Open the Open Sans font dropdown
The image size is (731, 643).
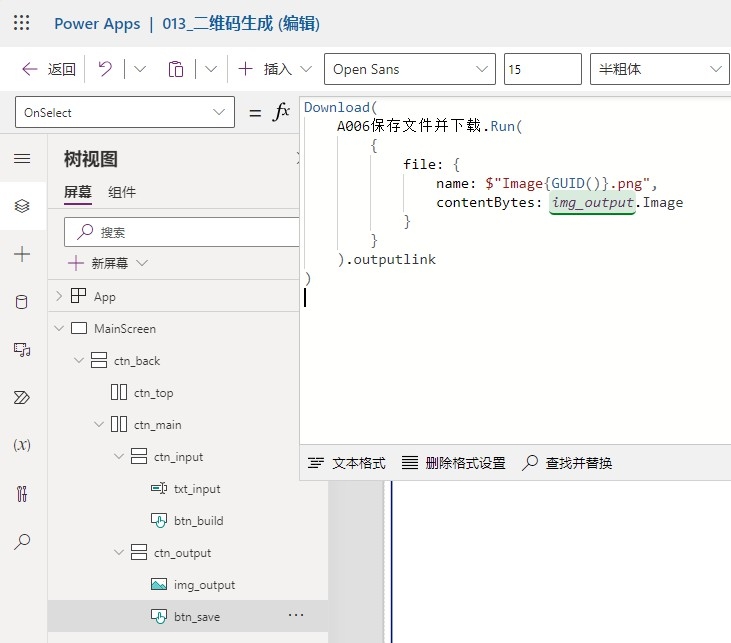[x=409, y=69]
